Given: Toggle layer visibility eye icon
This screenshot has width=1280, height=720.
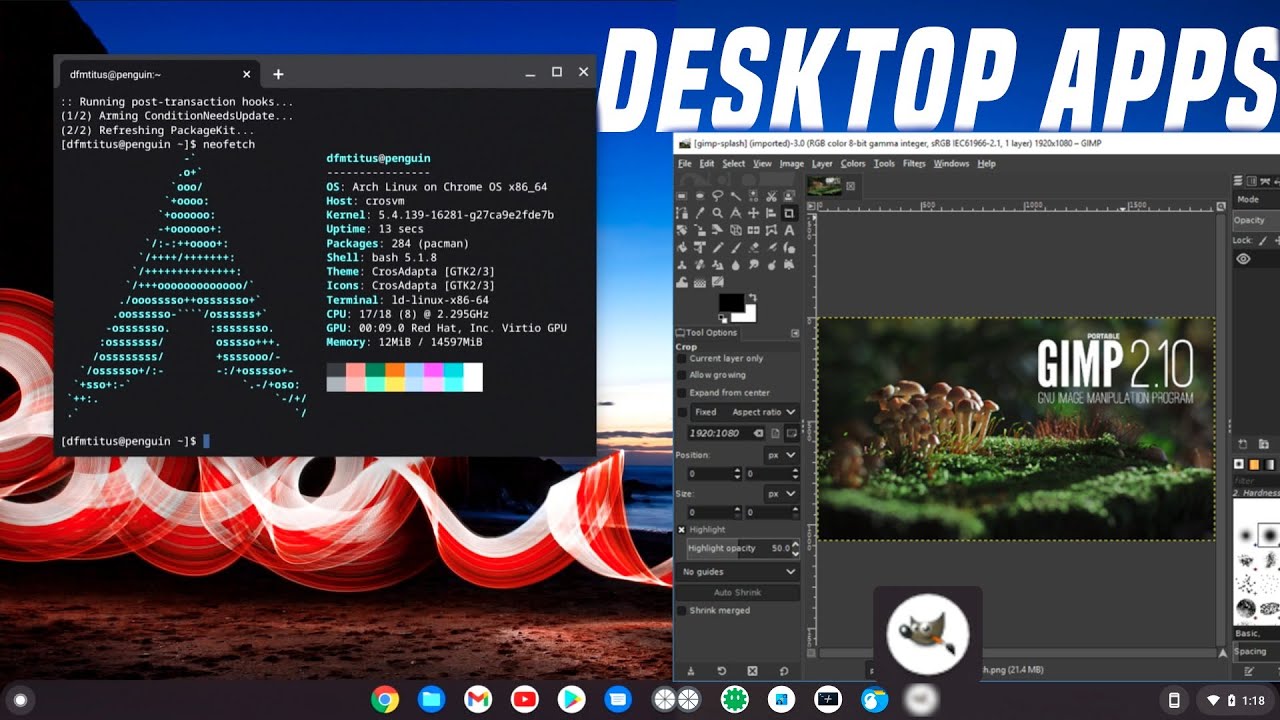Looking at the screenshot, I should click(x=1243, y=259).
